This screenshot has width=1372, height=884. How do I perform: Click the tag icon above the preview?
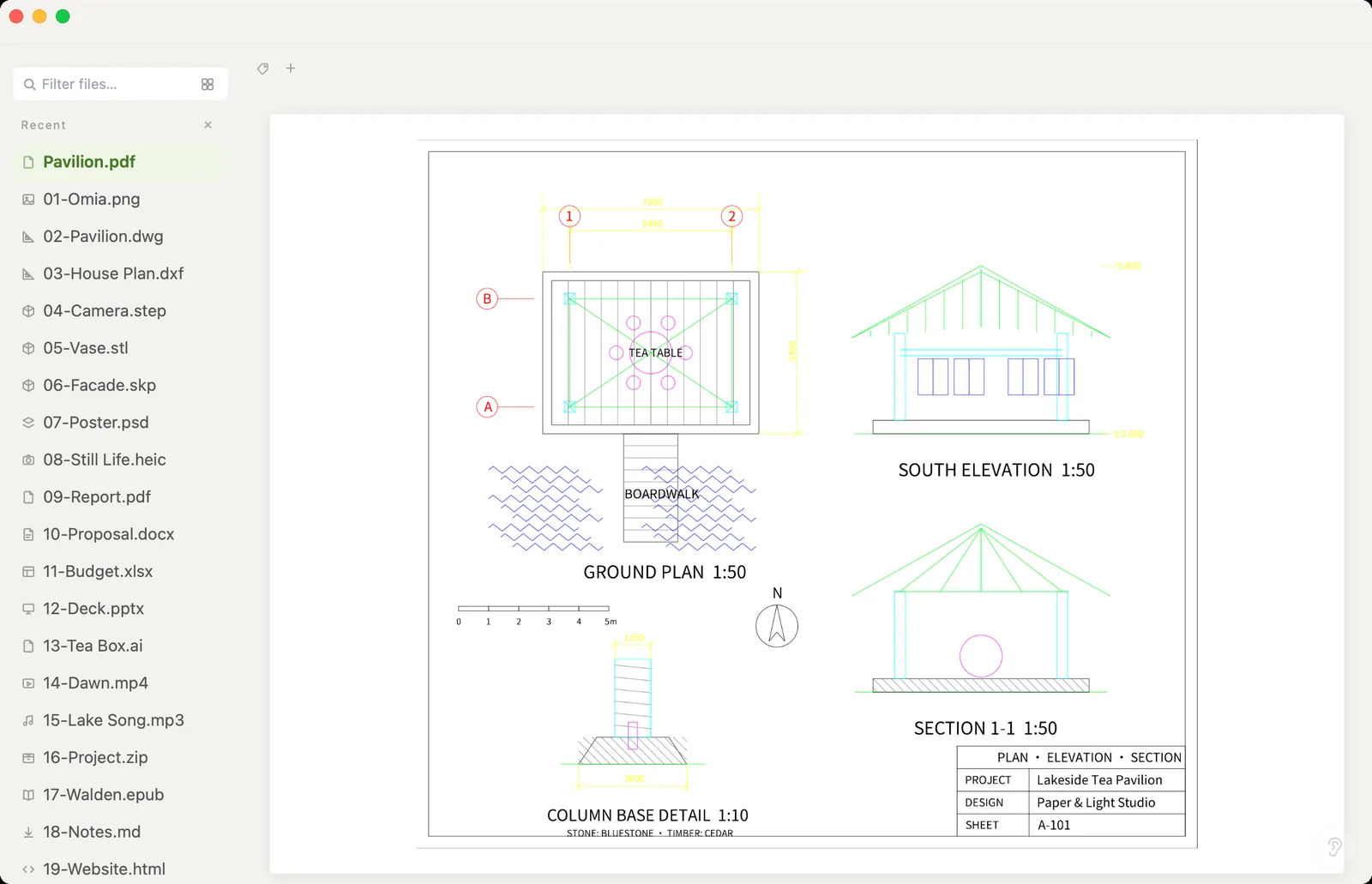pos(263,69)
